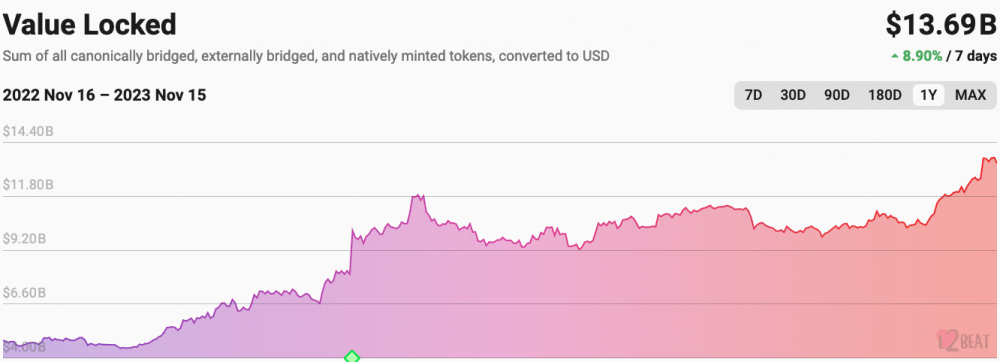Screen dimensions: 1000x362
Task: Click the $14.40B axis label
Action: click(28, 131)
